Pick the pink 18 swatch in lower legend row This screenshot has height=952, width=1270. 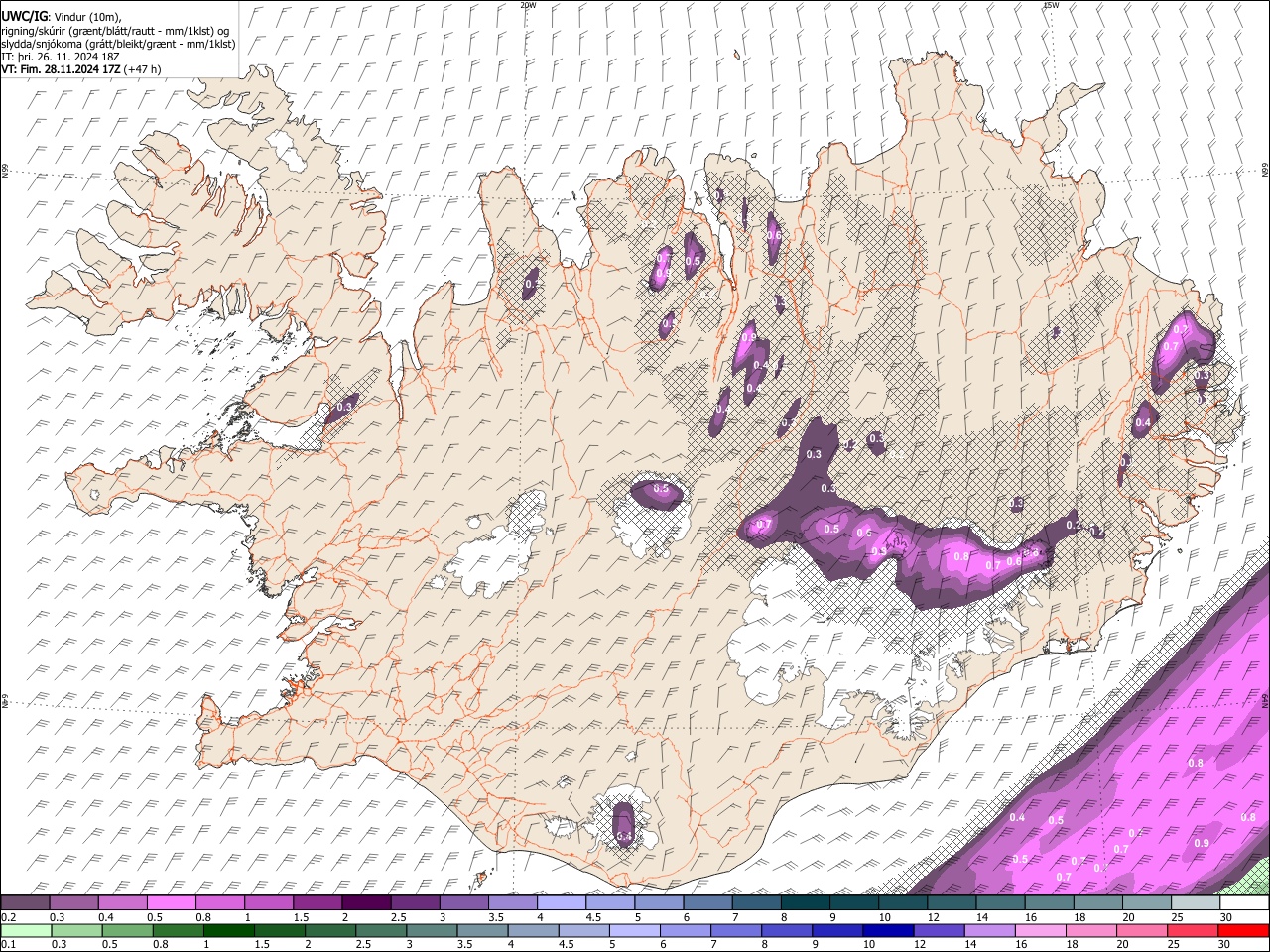click(1091, 930)
